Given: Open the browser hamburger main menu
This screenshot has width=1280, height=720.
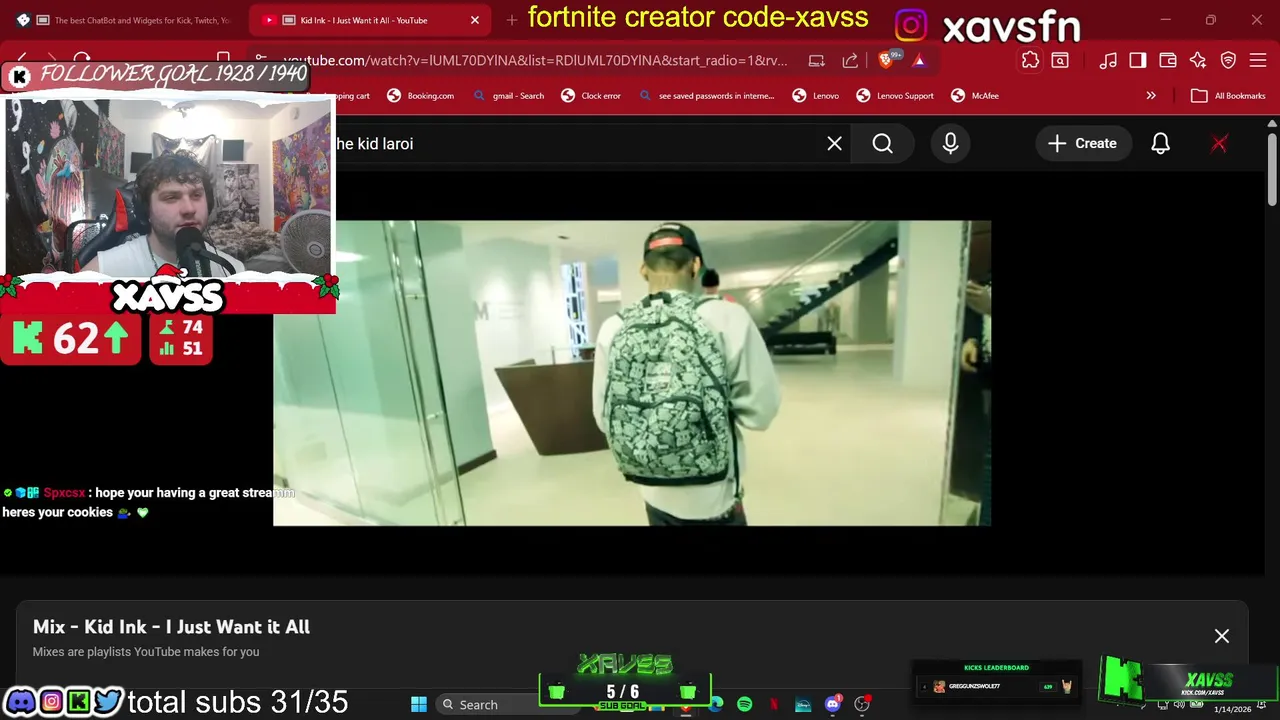Looking at the screenshot, I should click(1258, 61).
